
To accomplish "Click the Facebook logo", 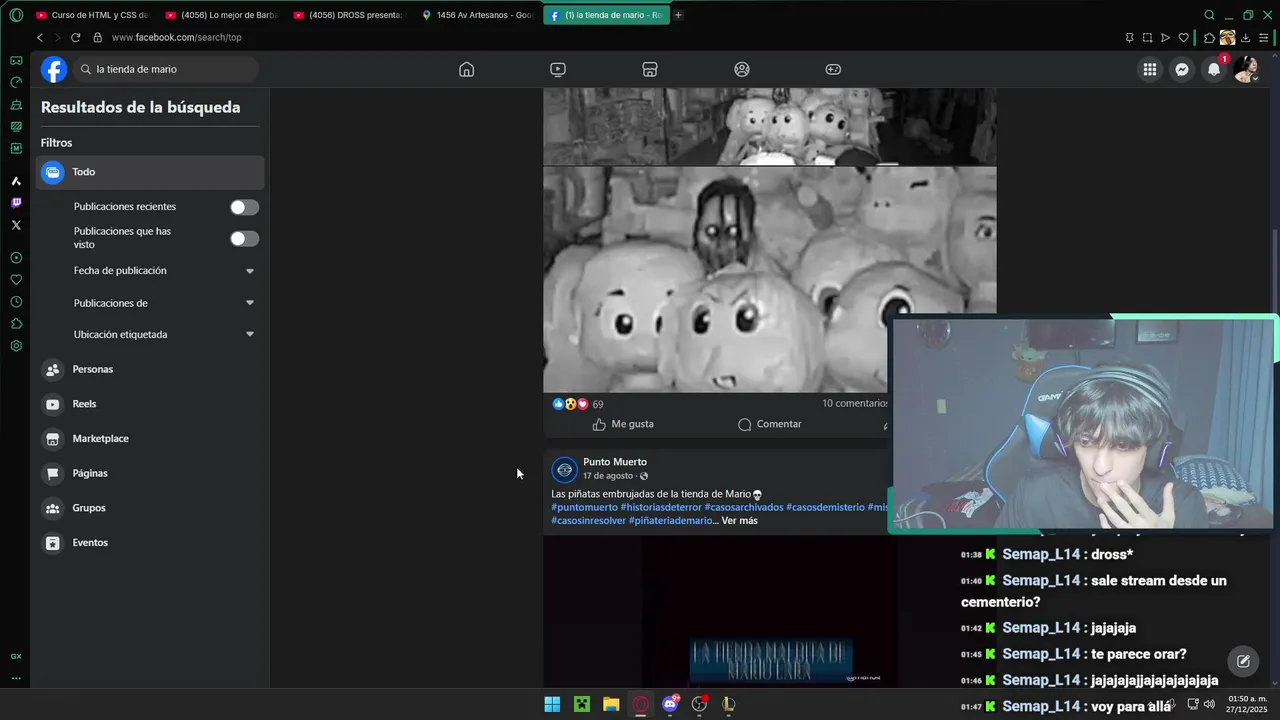I will [54, 69].
